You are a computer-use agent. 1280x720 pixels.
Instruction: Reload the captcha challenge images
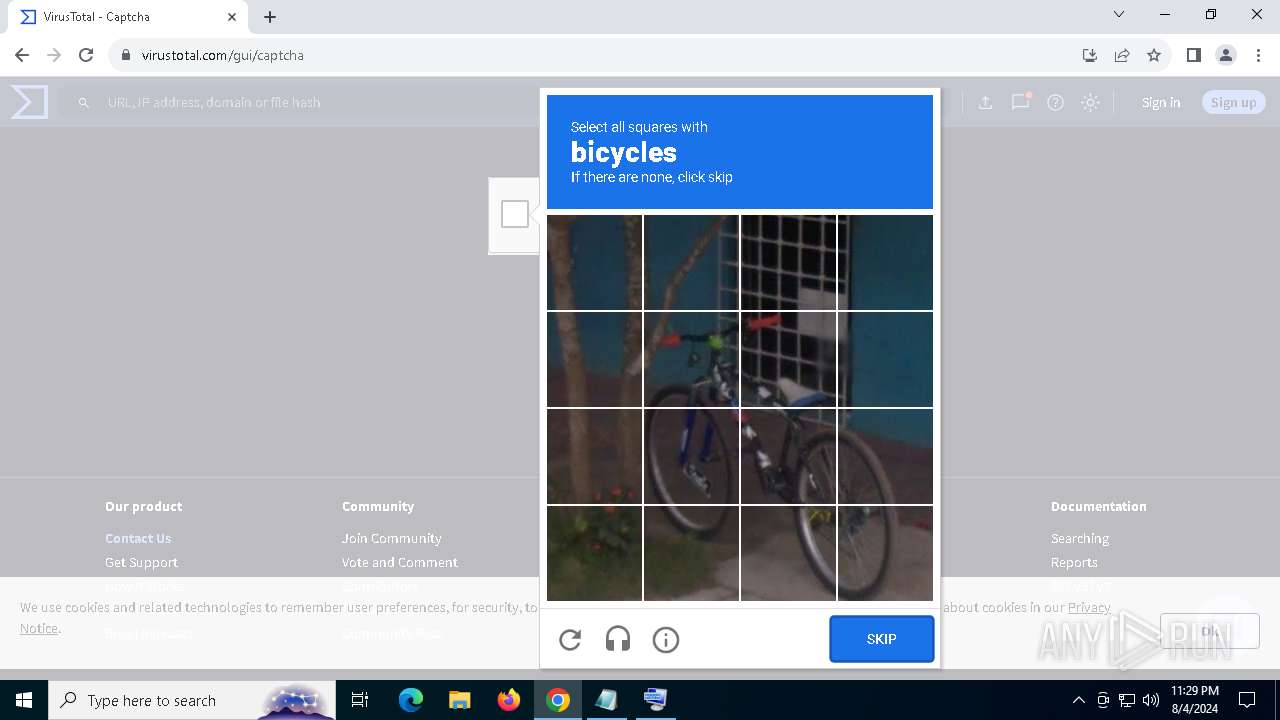570,640
